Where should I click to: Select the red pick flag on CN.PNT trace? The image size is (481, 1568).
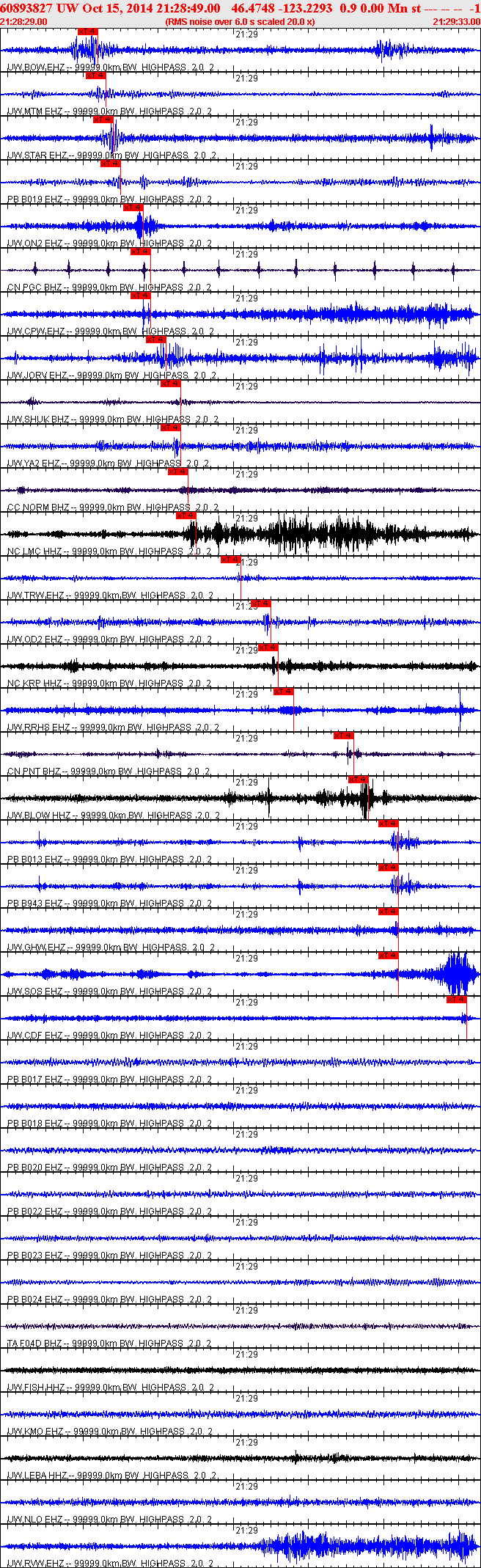click(x=343, y=736)
